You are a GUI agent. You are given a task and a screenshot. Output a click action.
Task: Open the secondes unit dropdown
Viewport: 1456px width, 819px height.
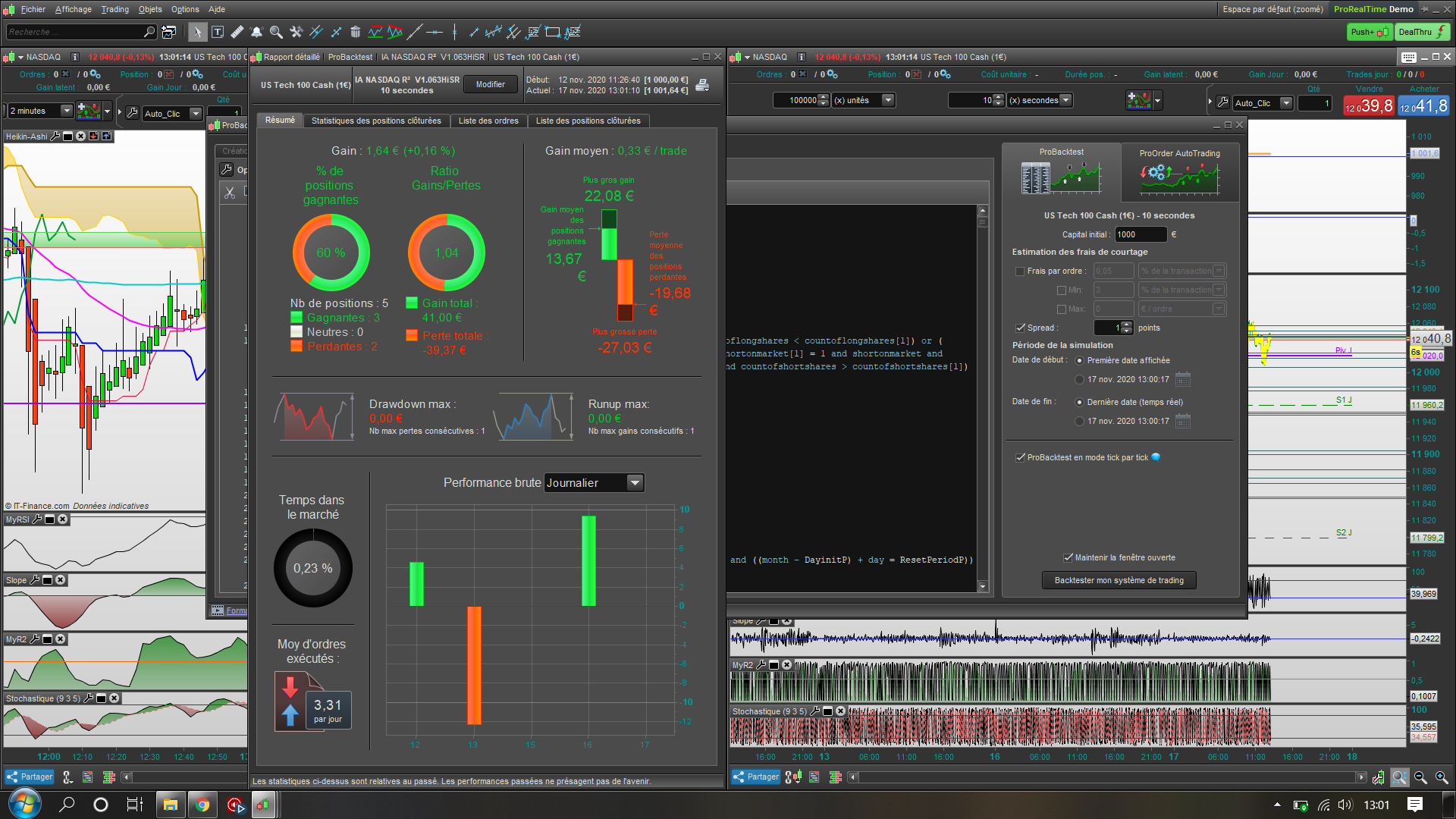(x=1065, y=100)
